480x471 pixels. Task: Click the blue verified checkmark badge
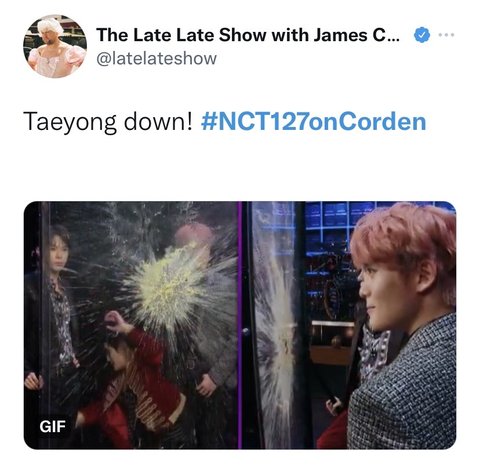pos(422,35)
